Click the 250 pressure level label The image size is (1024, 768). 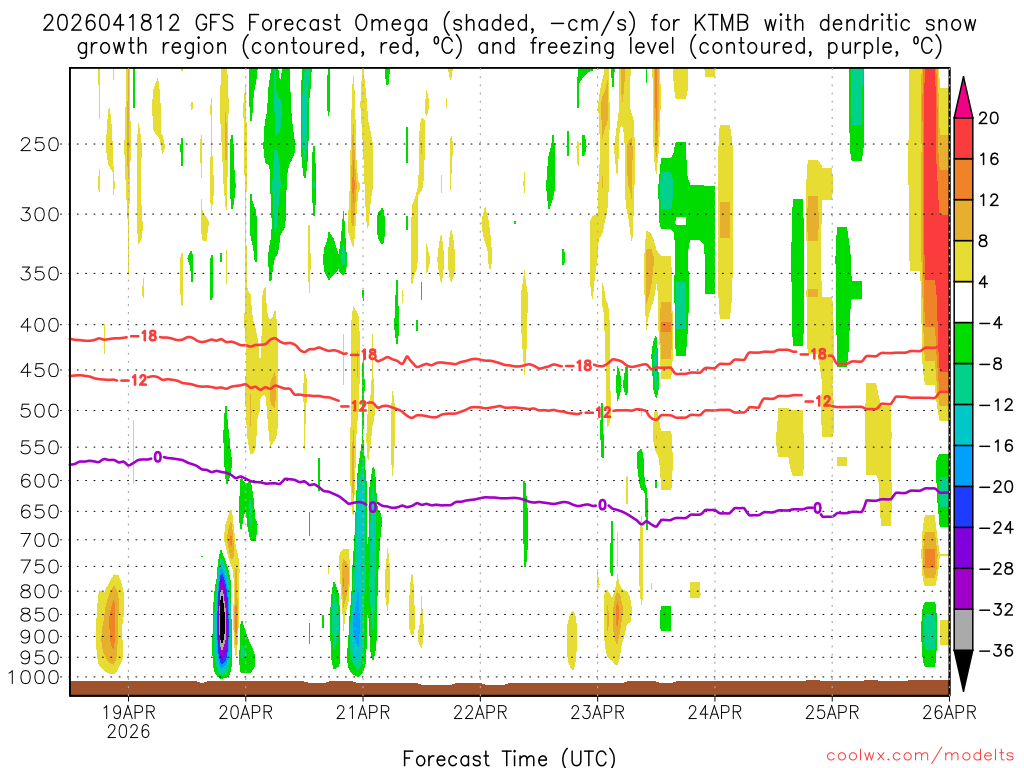tap(40, 144)
